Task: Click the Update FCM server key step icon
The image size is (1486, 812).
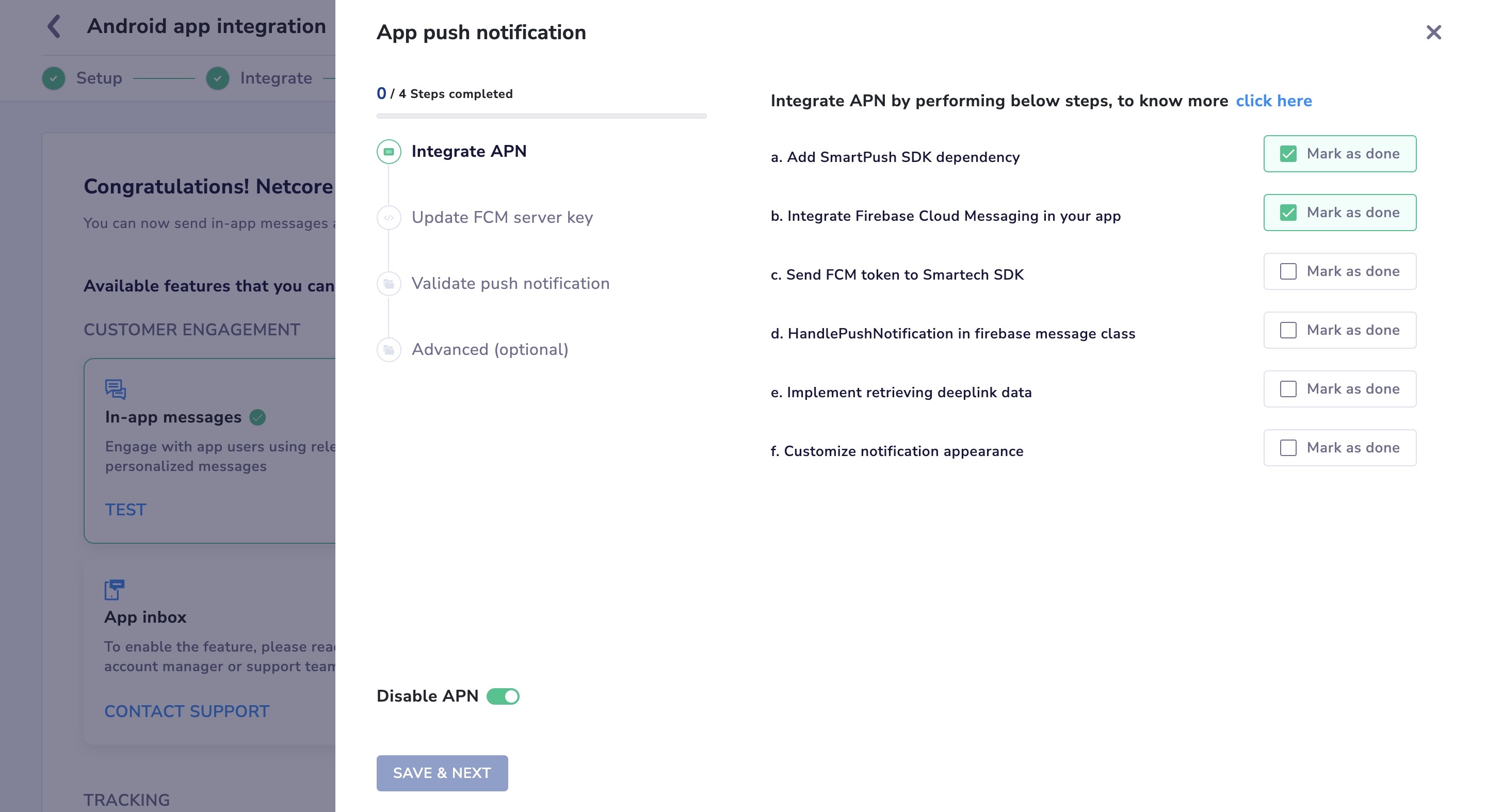Action: 389,218
